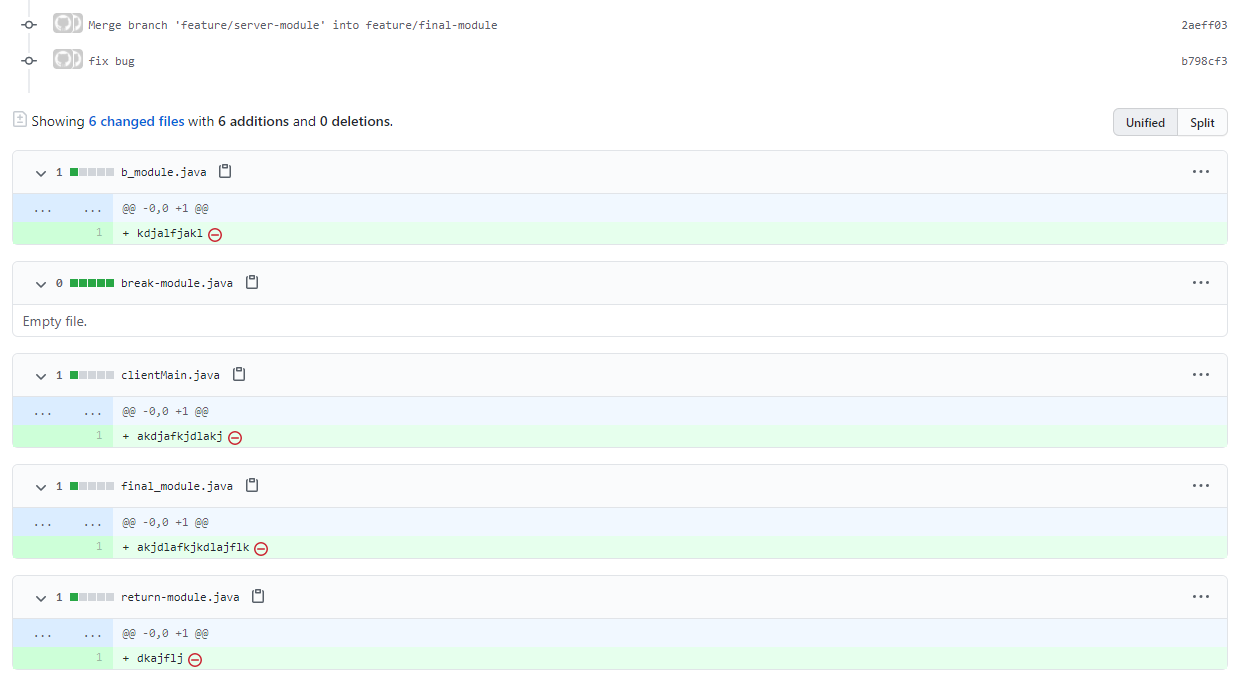Expand hidden lines above b_module.java hunk
The height and width of the screenshot is (685, 1236).
coord(63,209)
